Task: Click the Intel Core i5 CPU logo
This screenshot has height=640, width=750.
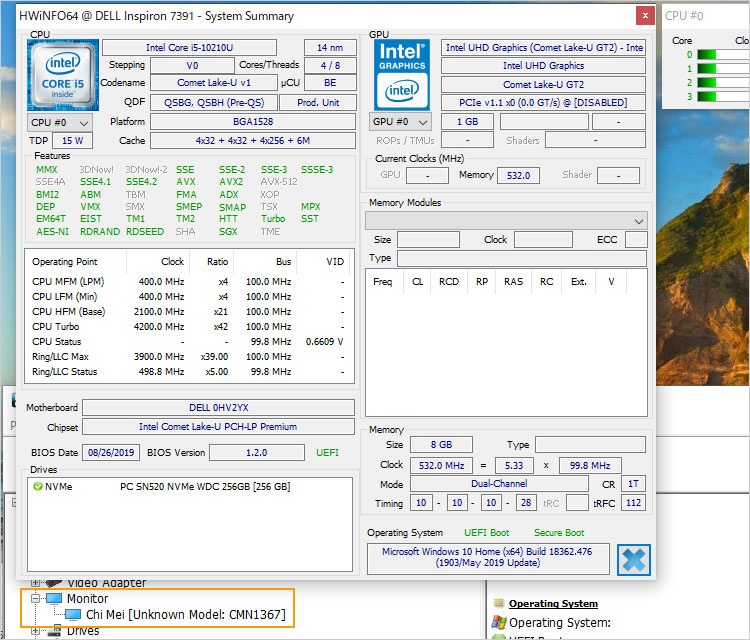Action: point(63,75)
